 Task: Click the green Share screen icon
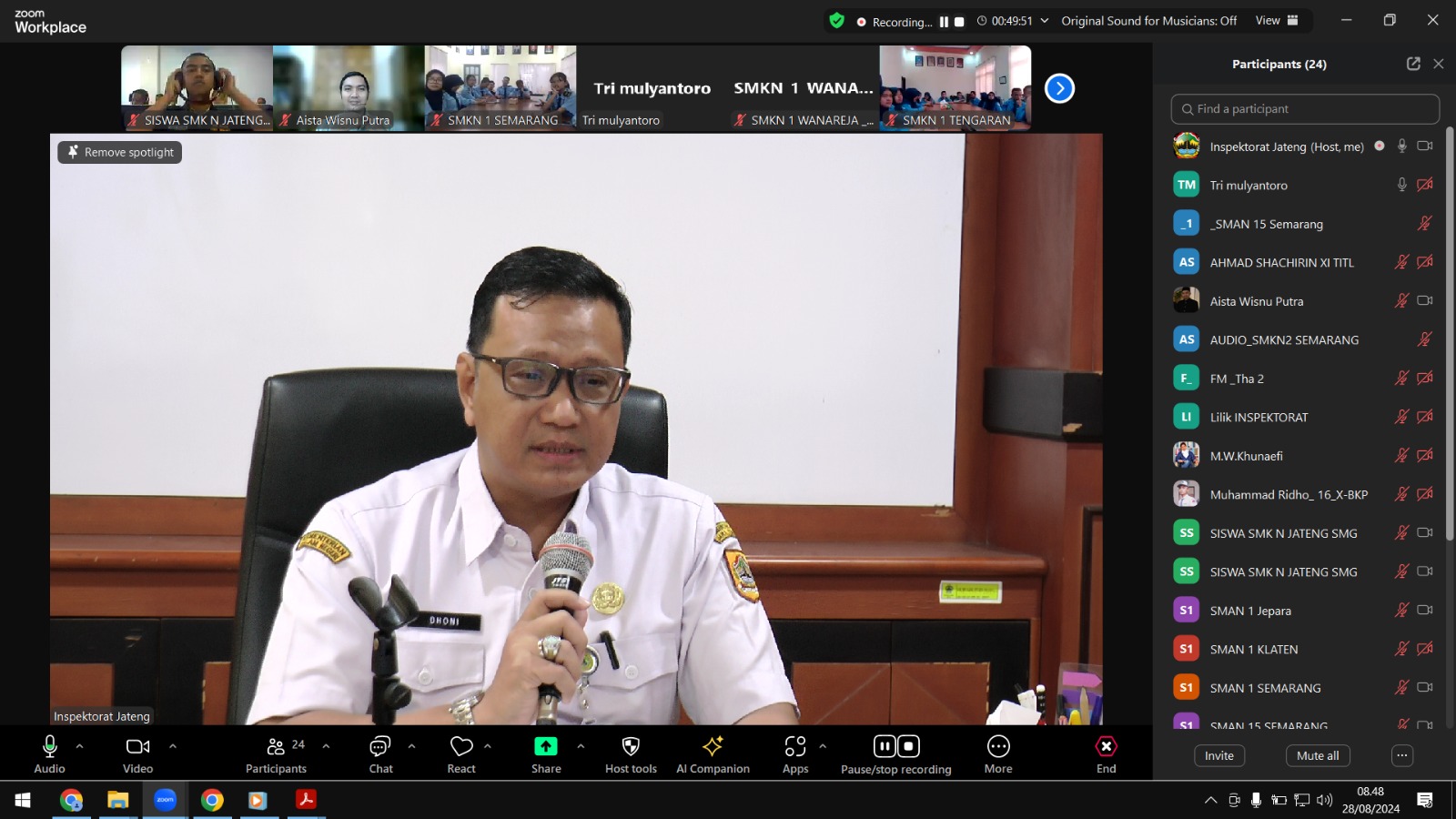(546, 746)
